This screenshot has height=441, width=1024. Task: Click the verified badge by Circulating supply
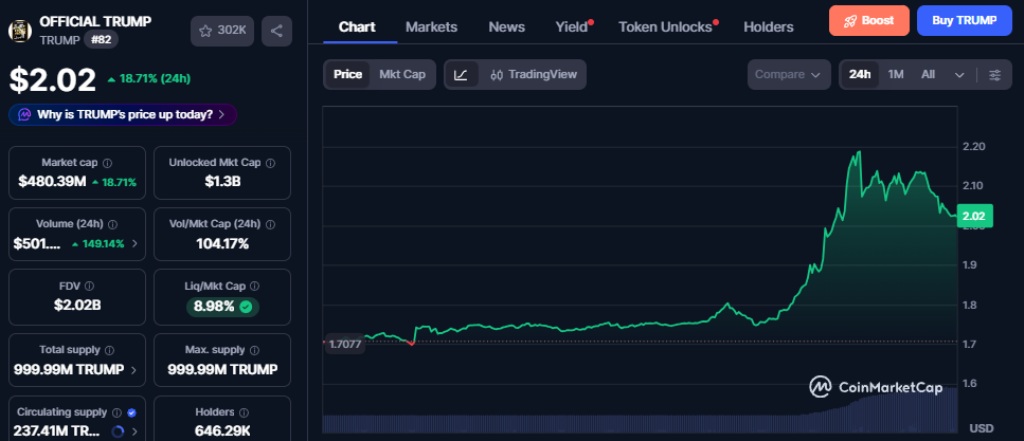131,412
